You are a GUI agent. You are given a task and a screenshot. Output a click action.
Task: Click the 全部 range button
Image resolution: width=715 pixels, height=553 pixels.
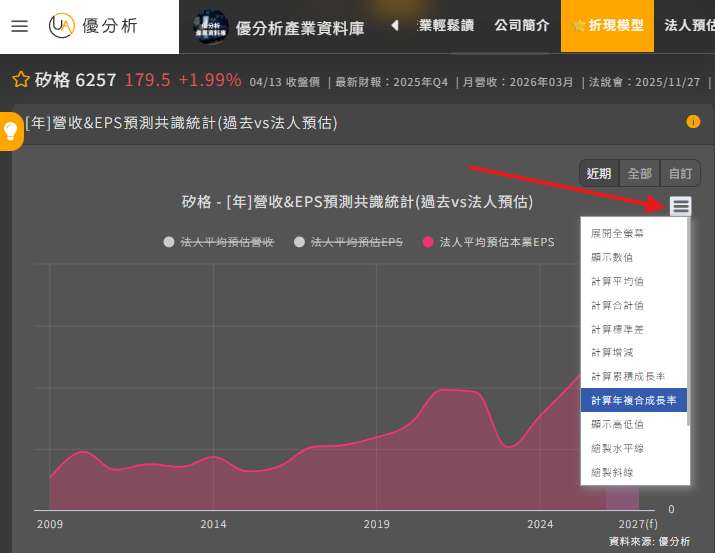click(639, 173)
